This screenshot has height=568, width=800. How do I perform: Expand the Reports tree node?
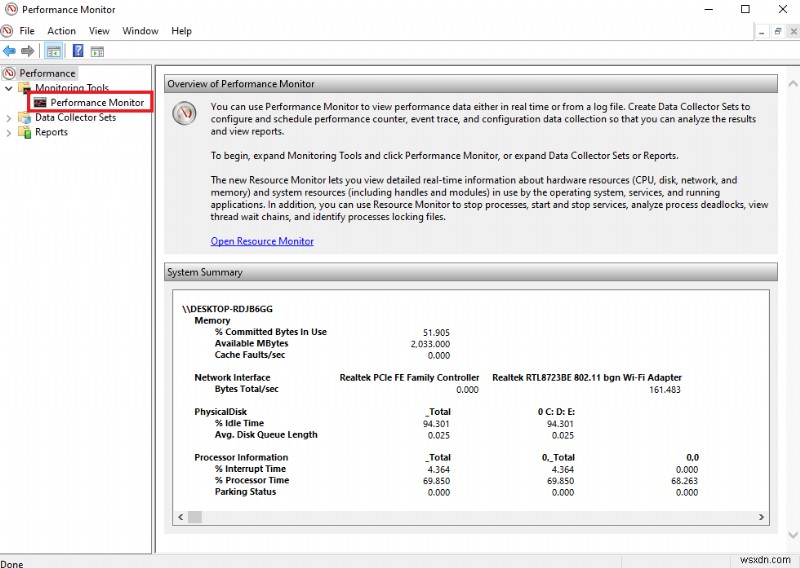(9, 133)
